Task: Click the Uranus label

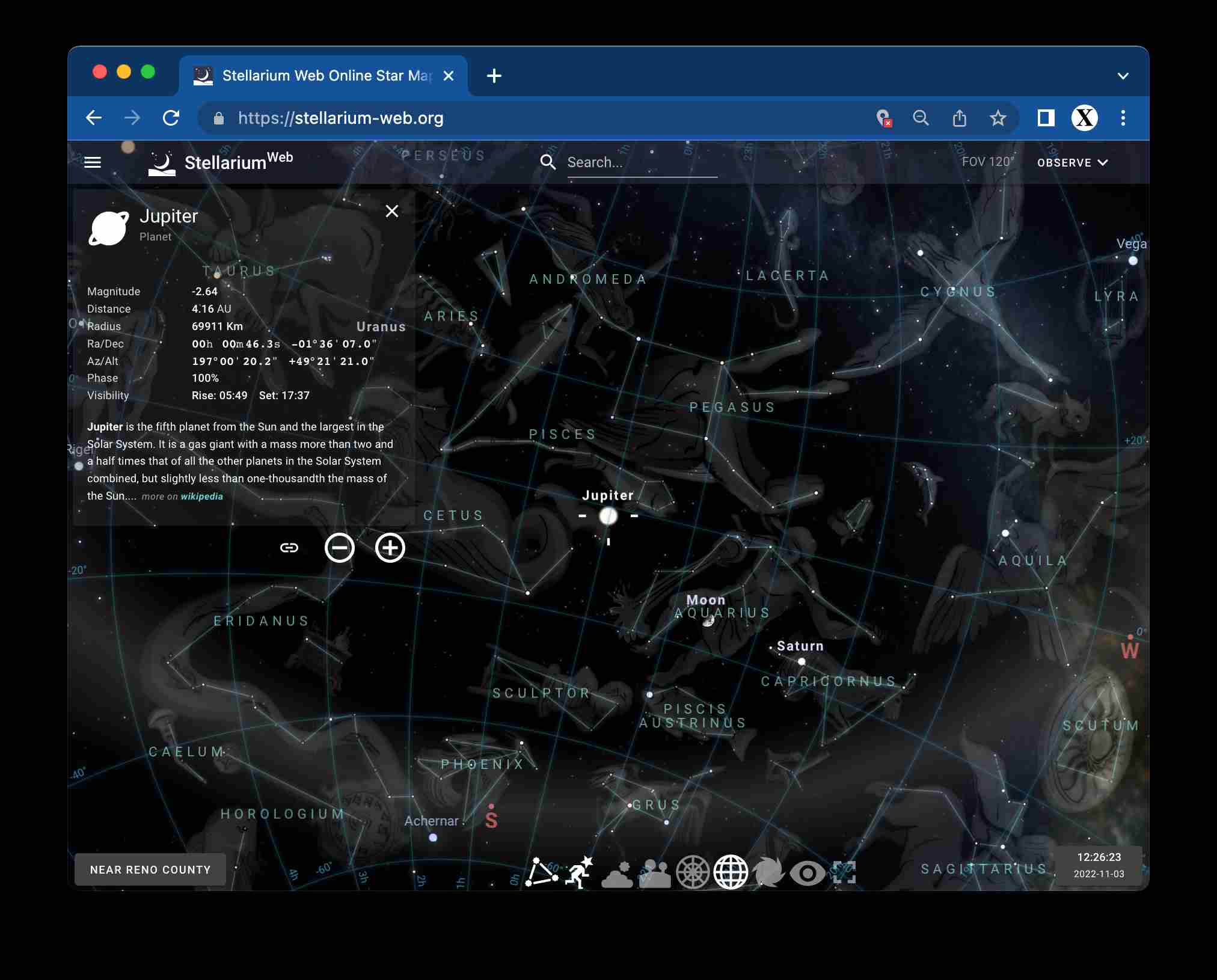Action: [x=381, y=327]
